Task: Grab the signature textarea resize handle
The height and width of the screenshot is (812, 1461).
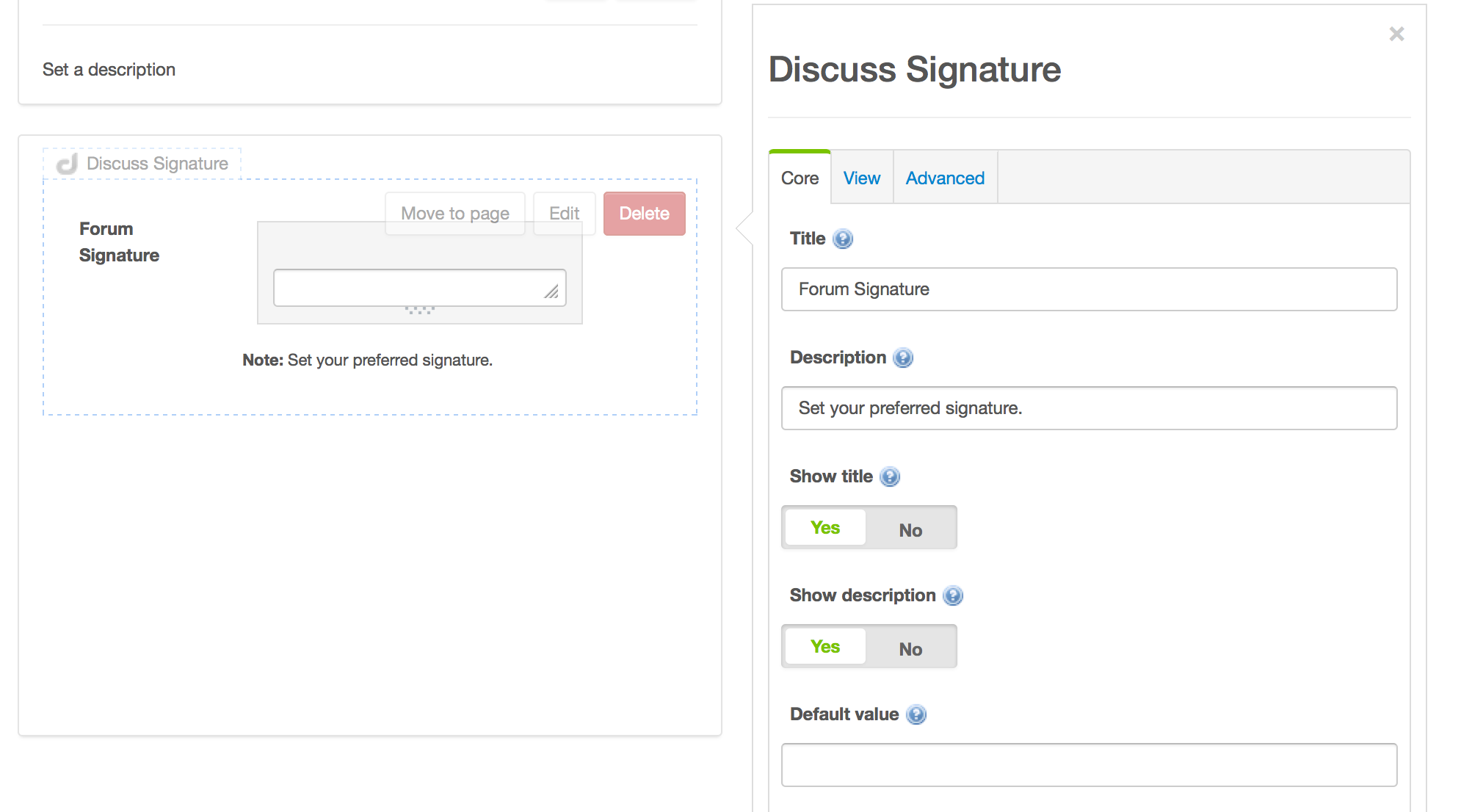Action: click(551, 292)
